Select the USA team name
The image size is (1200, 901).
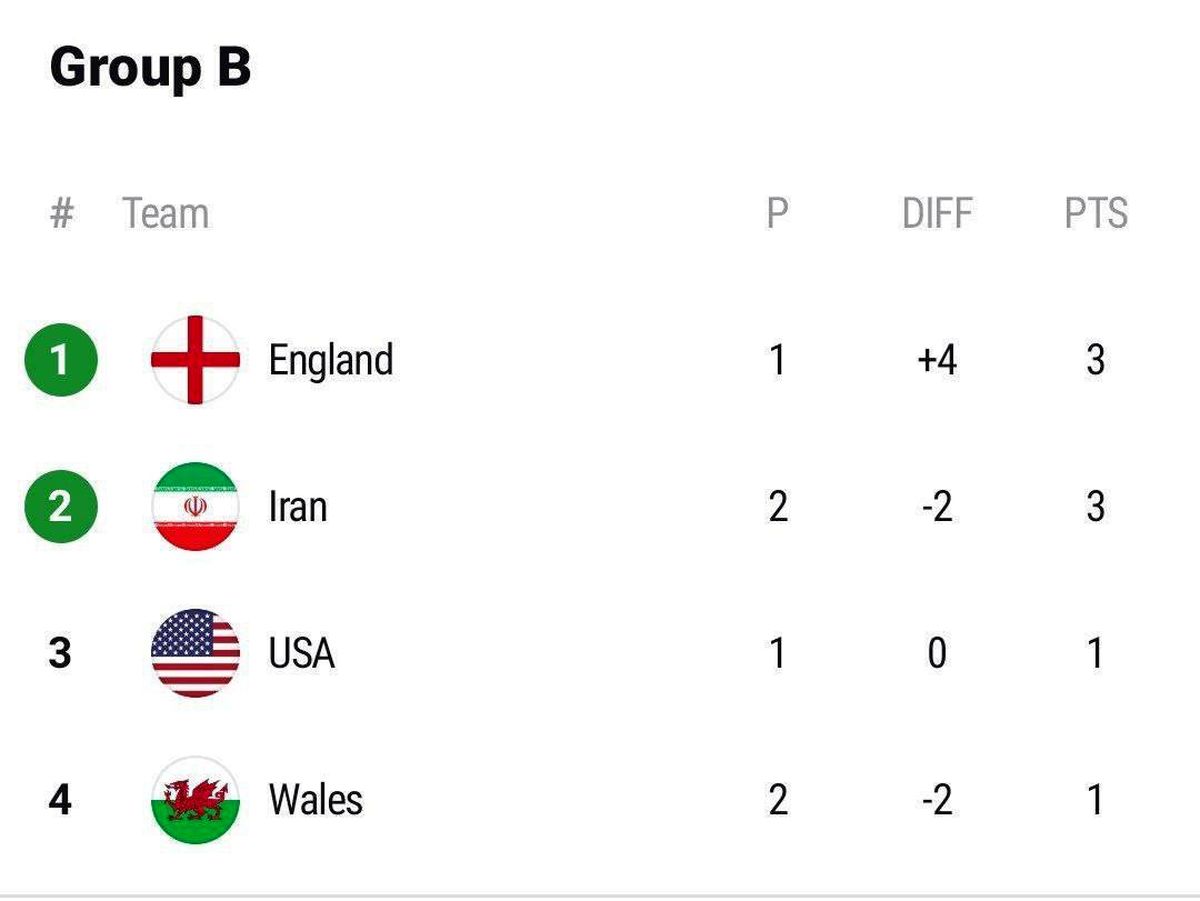(x=302, y=653)
